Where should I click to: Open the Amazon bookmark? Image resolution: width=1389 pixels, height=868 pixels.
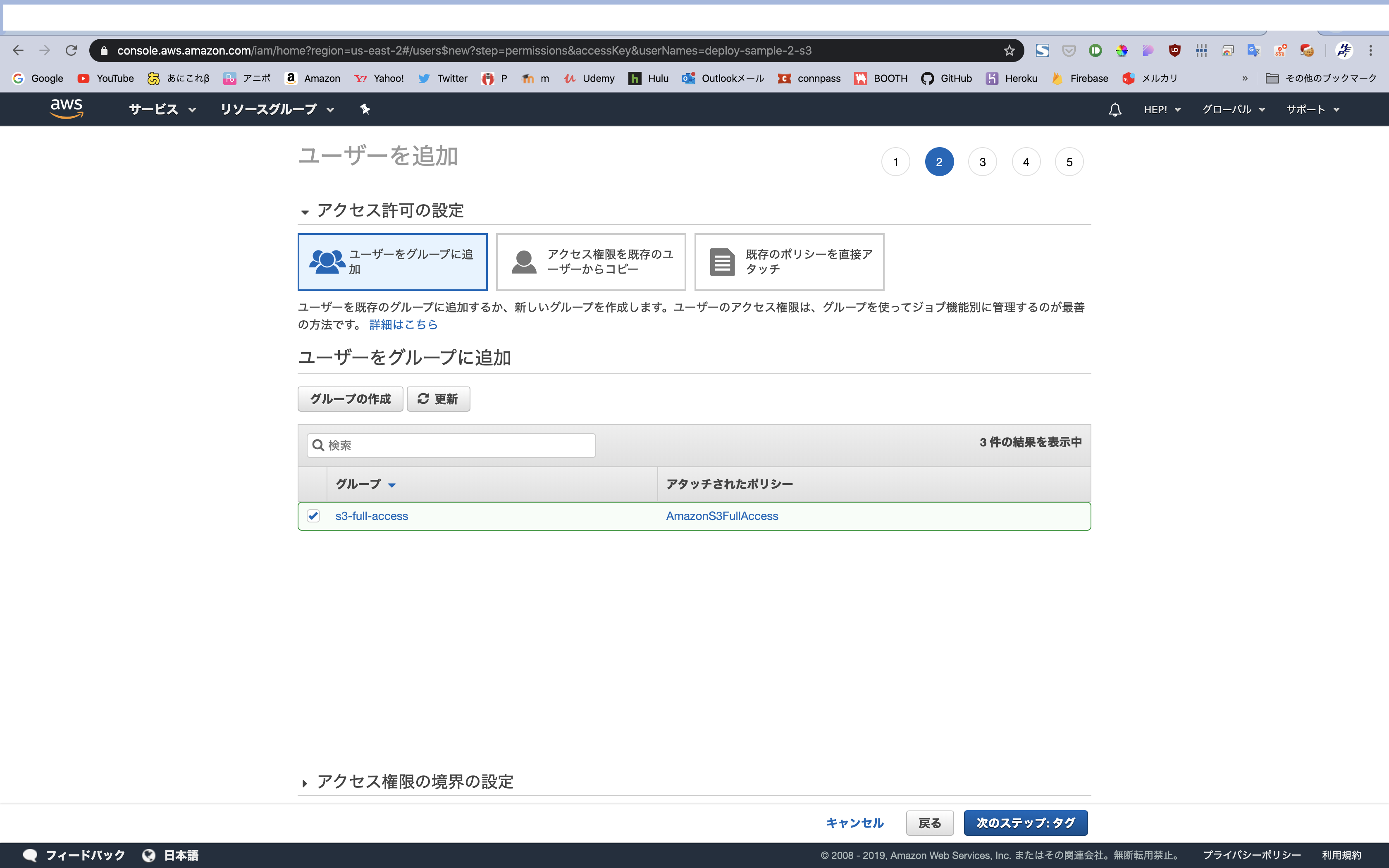pyautogui.click(x=313, y=78)
